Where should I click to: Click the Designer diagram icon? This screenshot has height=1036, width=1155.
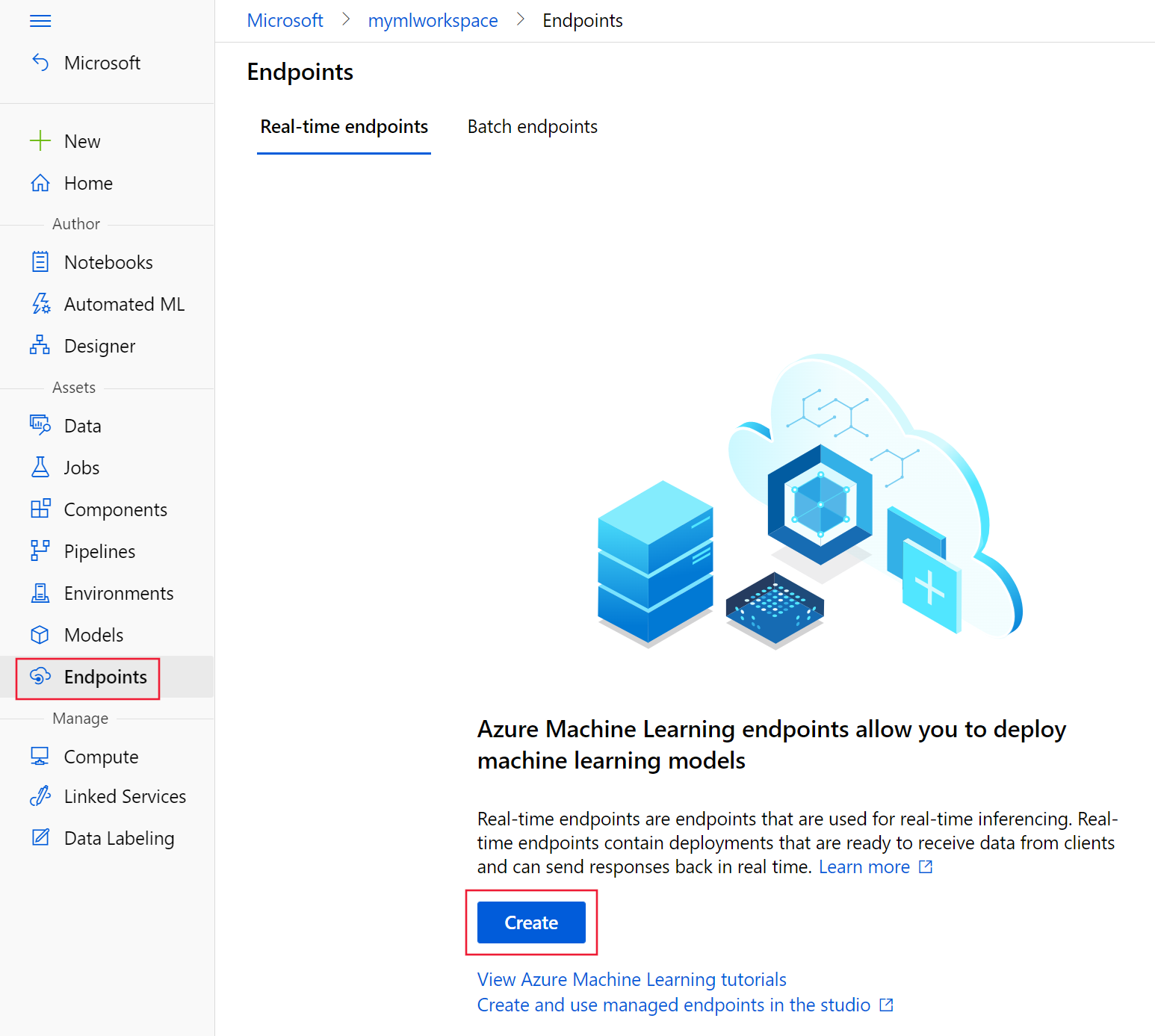[x=40, y=346]
